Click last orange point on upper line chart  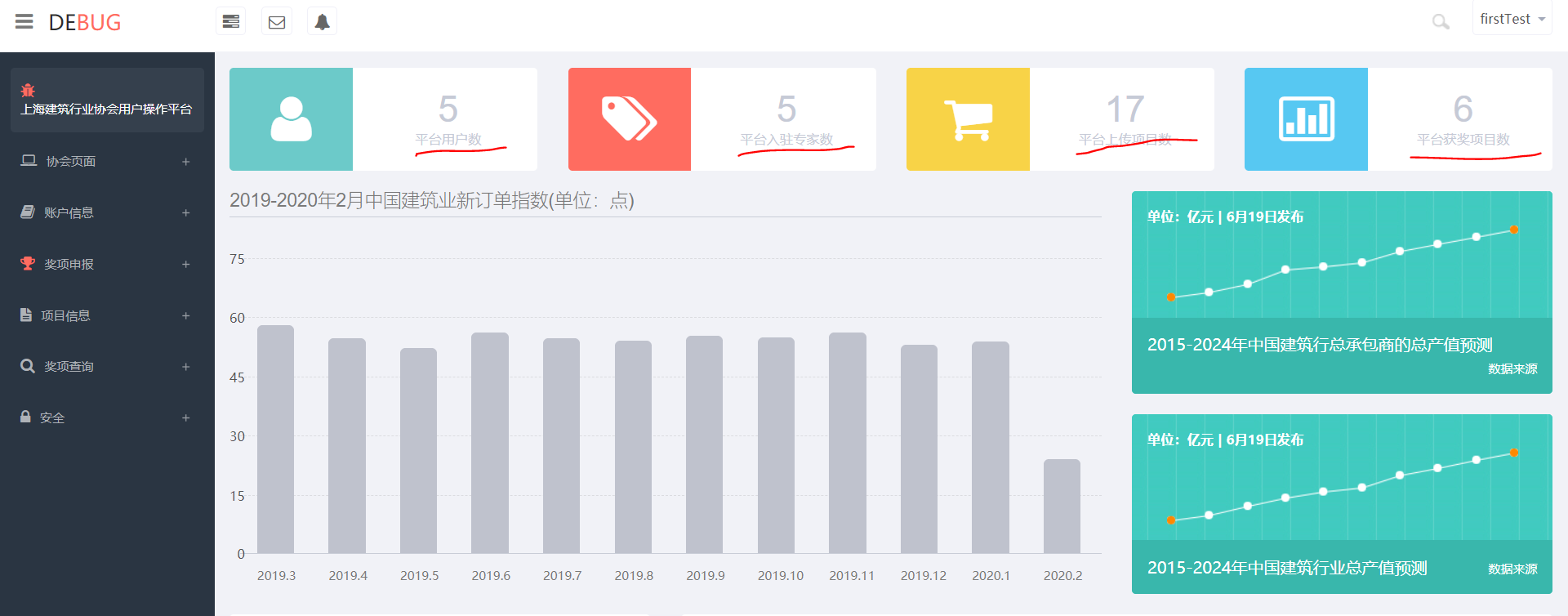[1514, 230]
